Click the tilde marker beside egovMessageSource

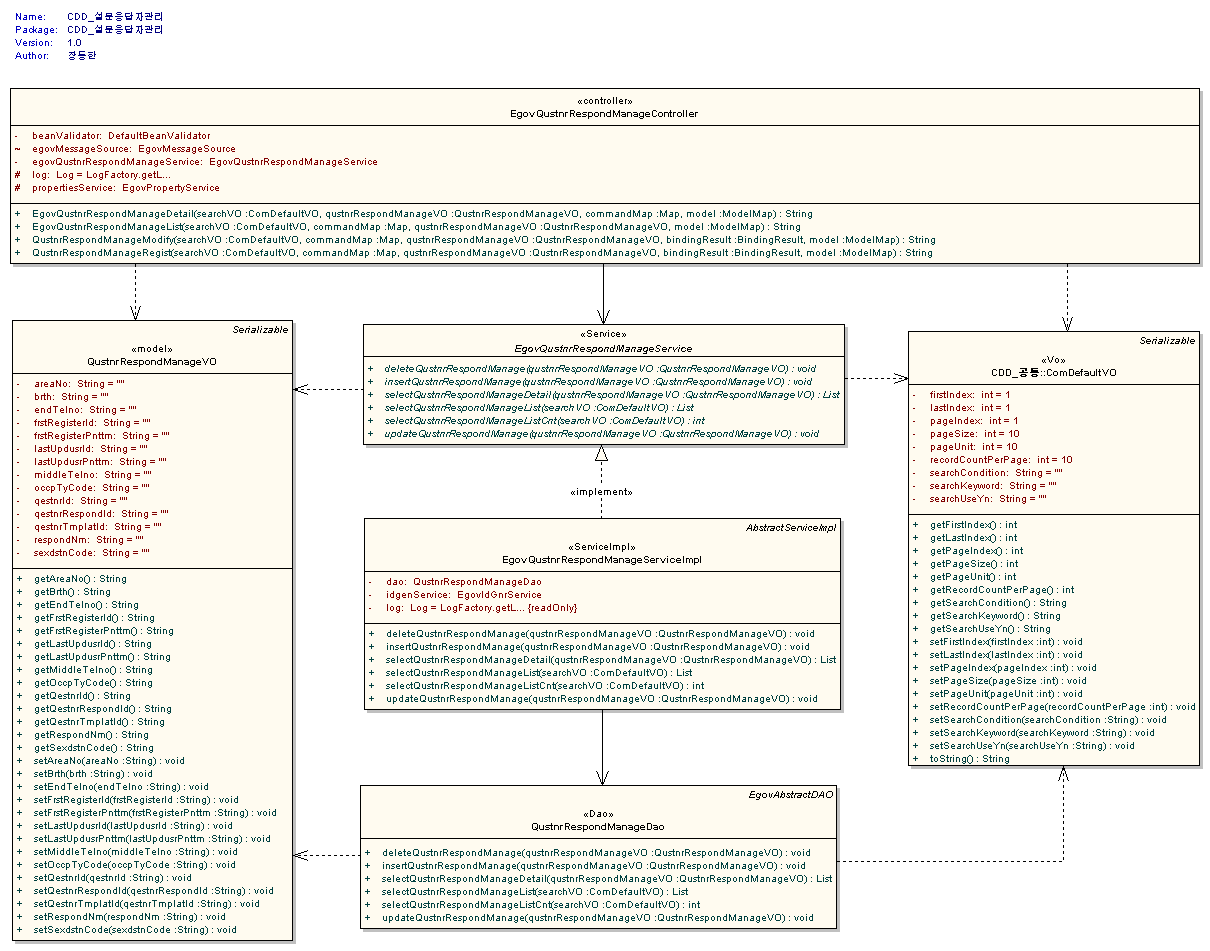[17, 149]
